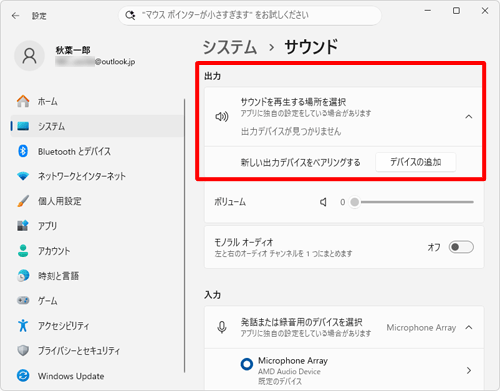Viewport: 500px width, 391px height.
Task: Collapse the サウンドを再生する場所を選択 section
Action: [x=469, y=117]
